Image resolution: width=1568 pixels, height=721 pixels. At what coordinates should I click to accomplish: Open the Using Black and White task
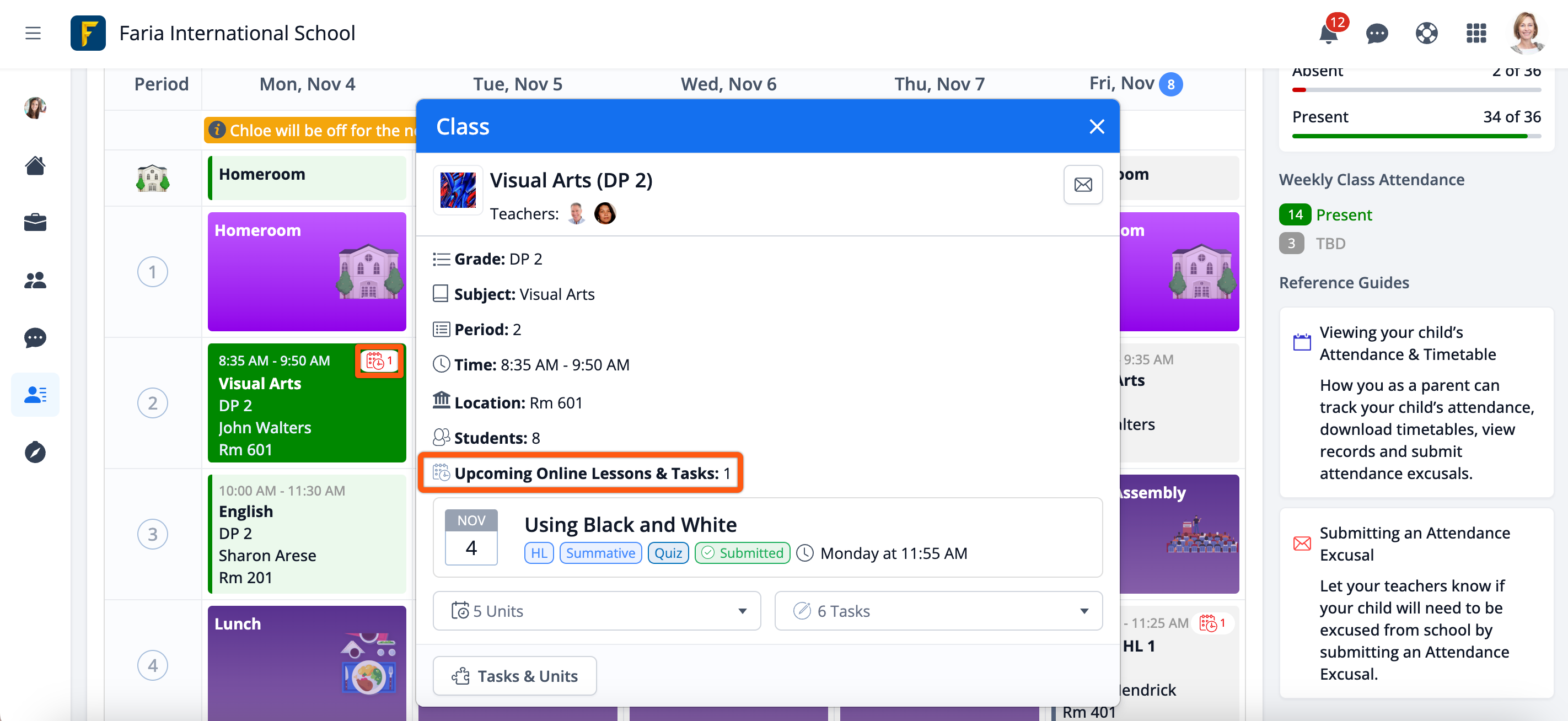(630, 524)
